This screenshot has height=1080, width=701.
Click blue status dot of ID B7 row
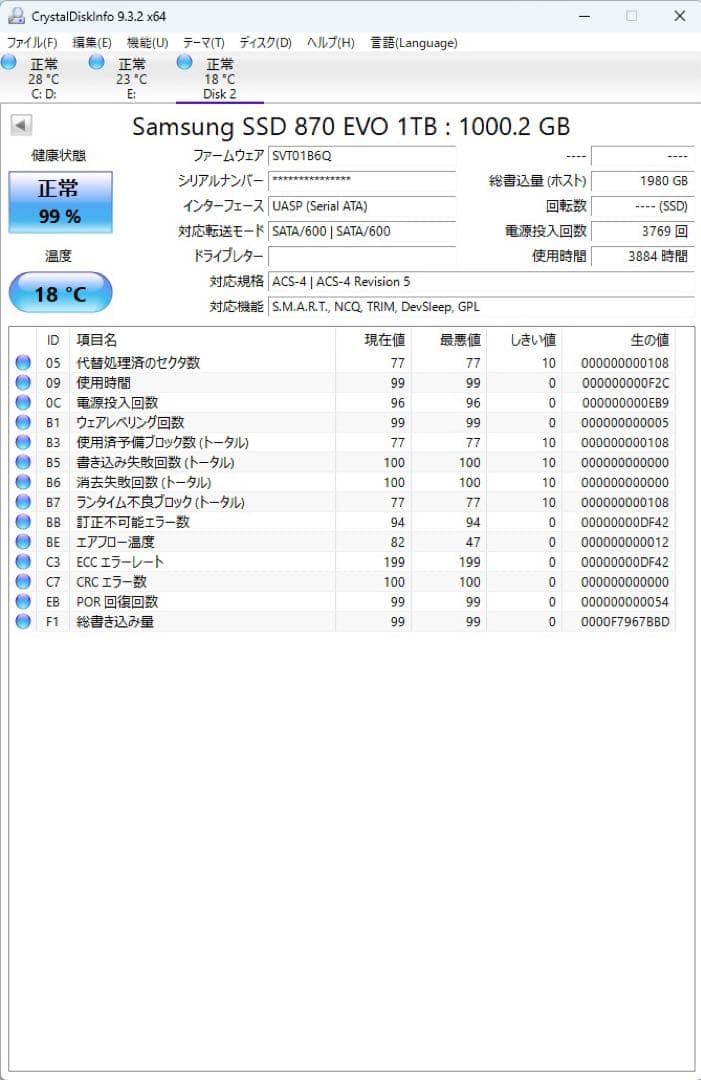[x=23, y=502]
